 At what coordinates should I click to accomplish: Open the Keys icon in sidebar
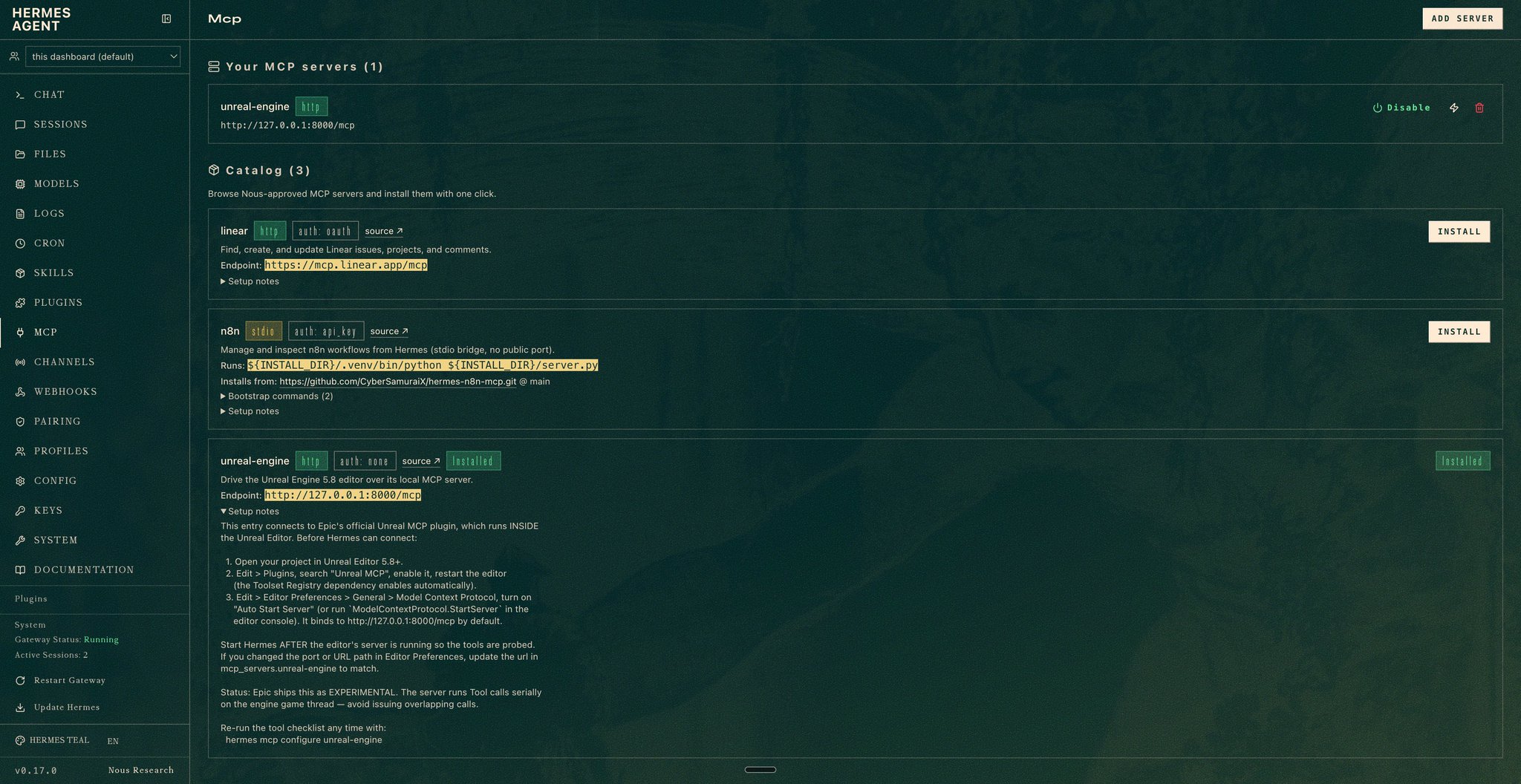(20, 511)
